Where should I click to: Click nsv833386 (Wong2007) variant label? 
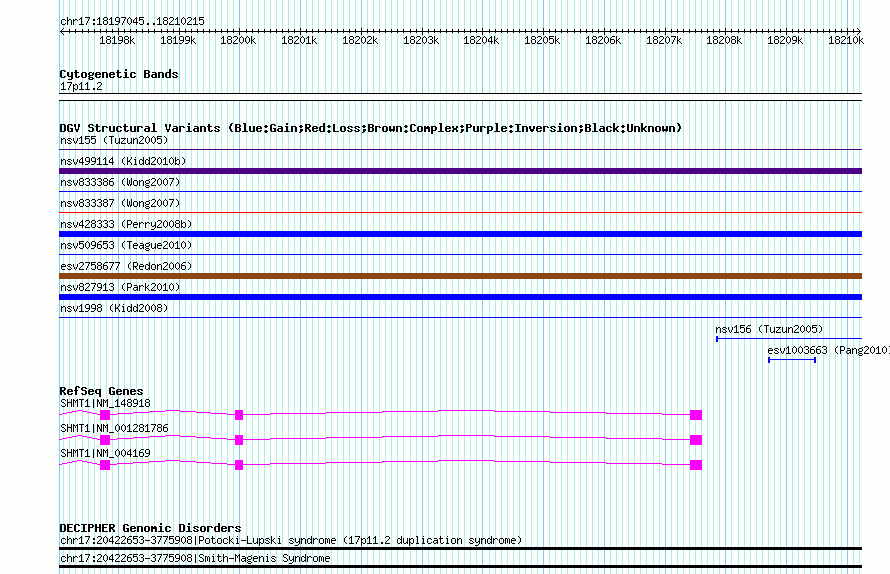click(x=120, y=182)
